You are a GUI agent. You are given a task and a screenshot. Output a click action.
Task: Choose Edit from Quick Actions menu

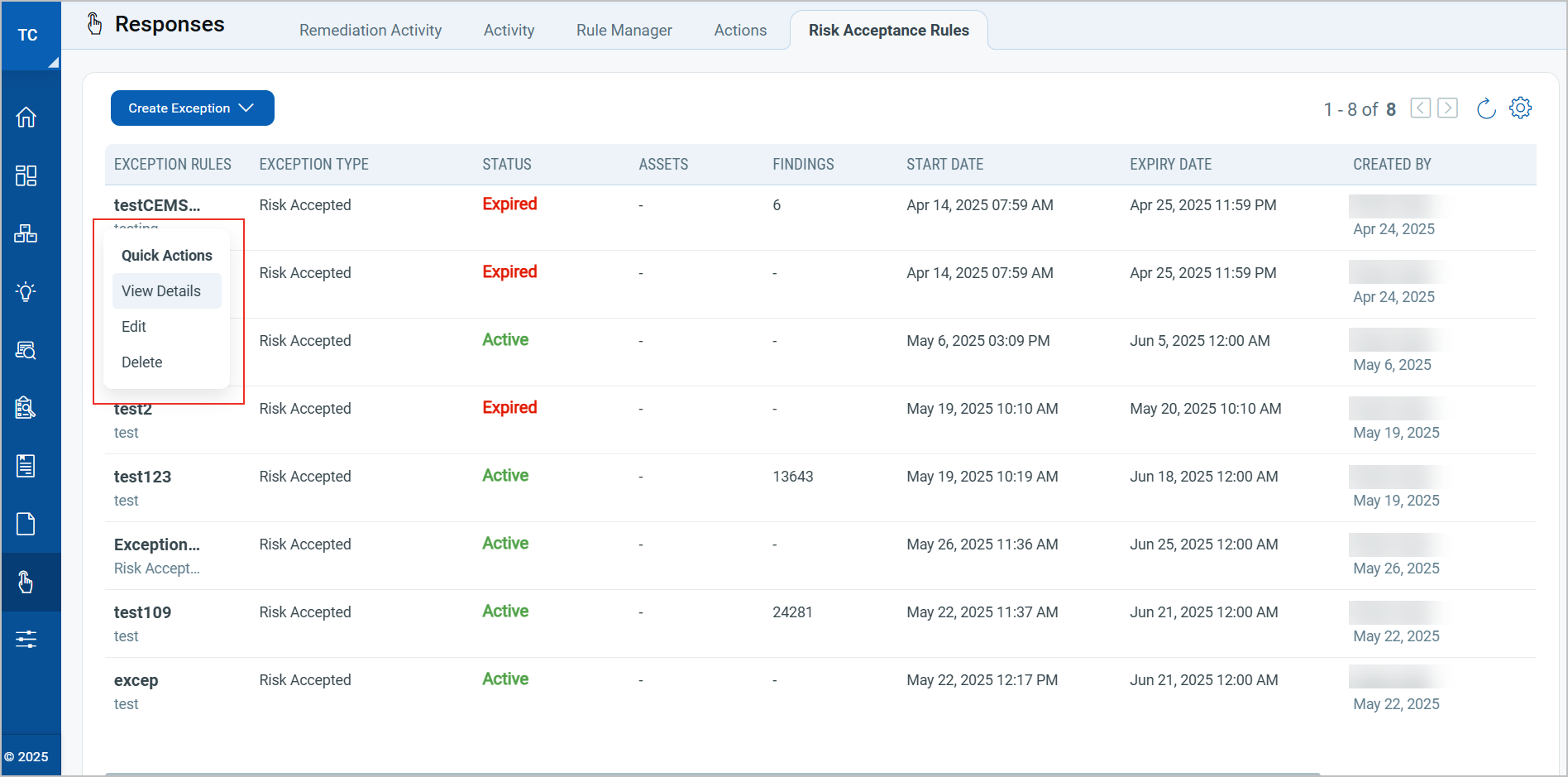coord(134,327)
